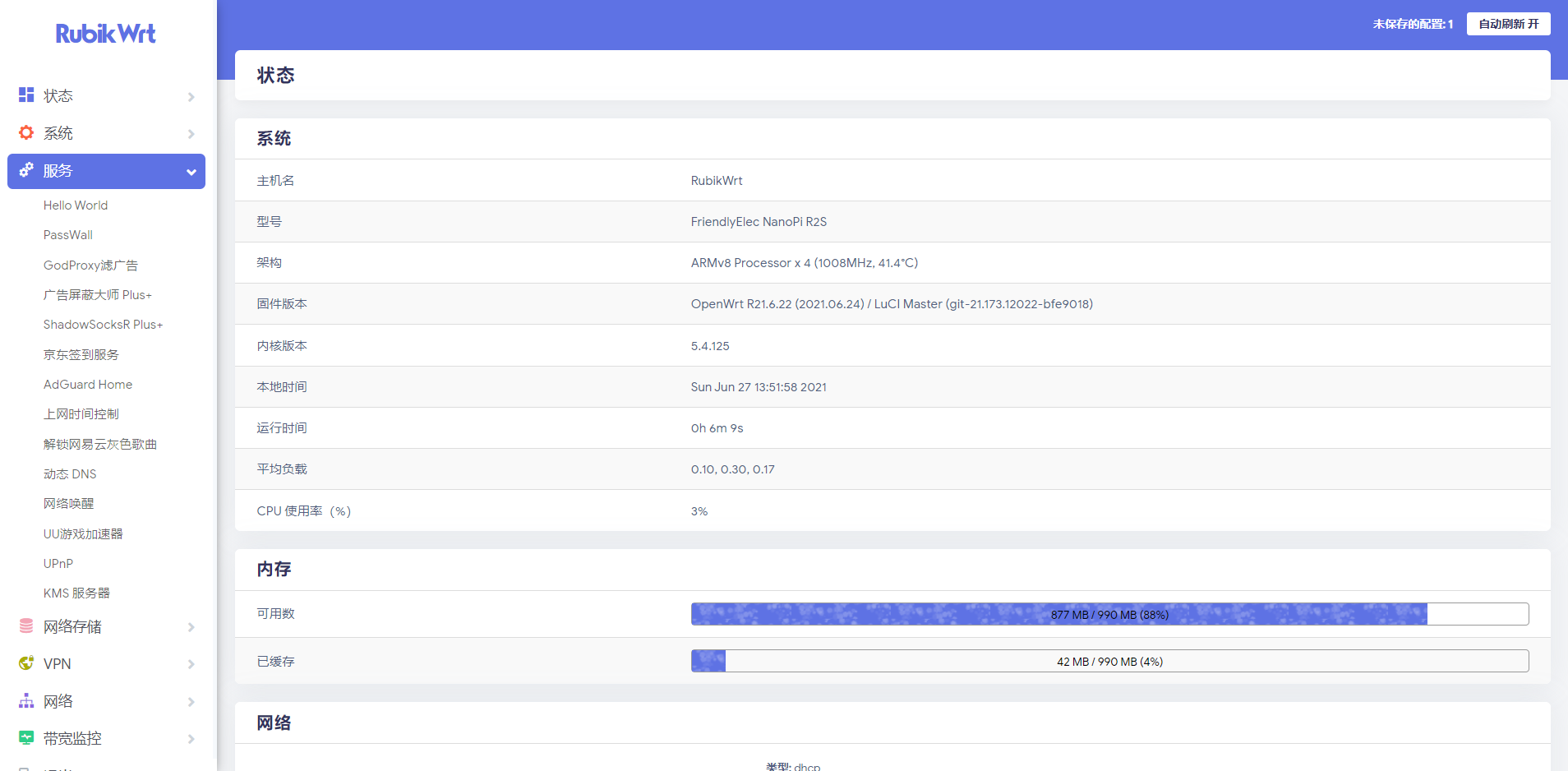Click the 系统 gear icon
The width and height of the screenshot is (1568, 771).
point(25,132)
